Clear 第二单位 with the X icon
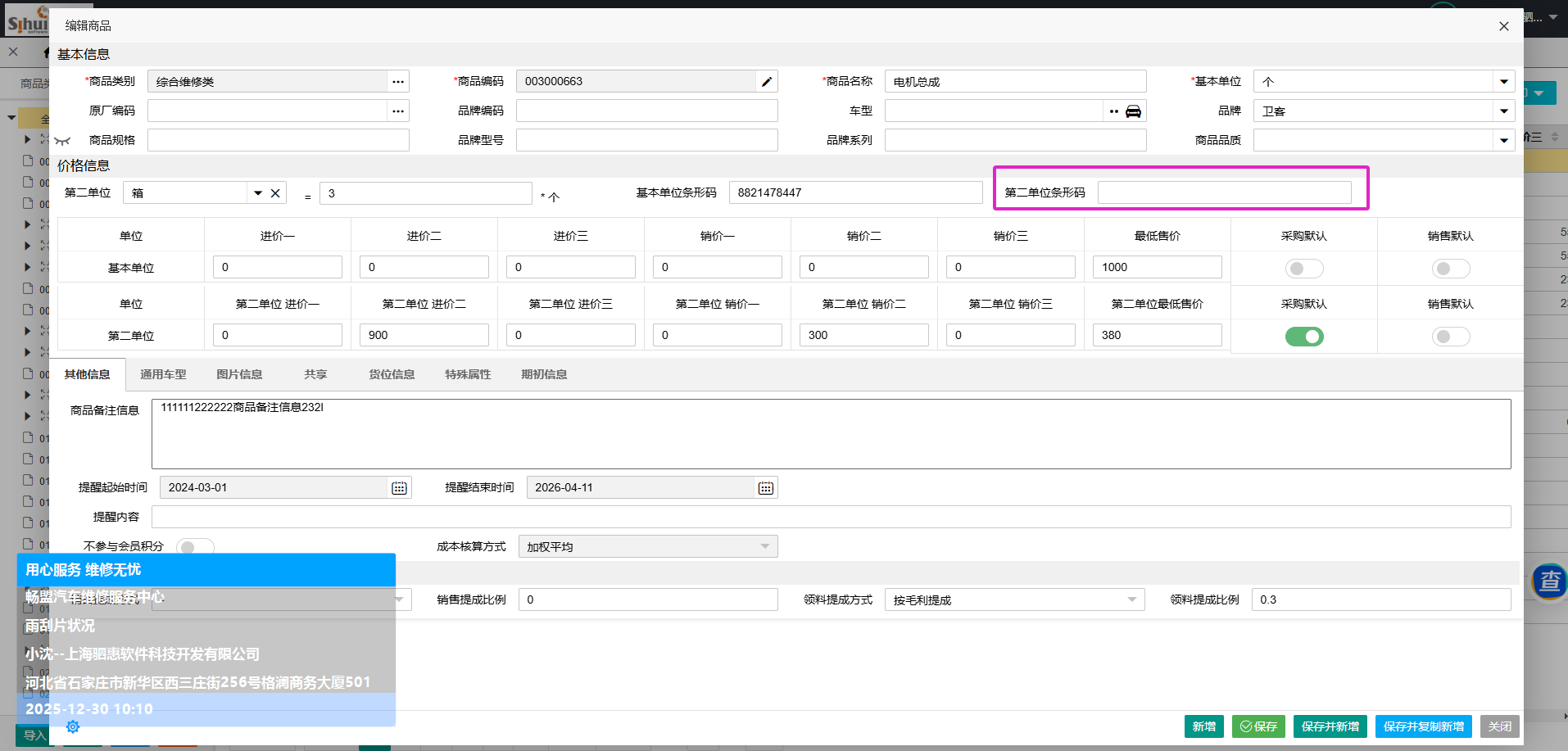The image size is (1568, 751). (275, 193)
